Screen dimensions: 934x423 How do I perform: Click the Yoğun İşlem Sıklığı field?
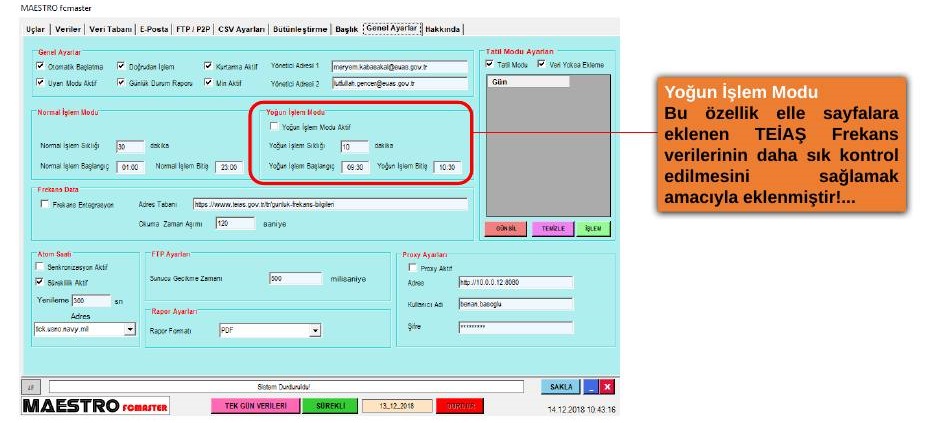click(355, 146)
